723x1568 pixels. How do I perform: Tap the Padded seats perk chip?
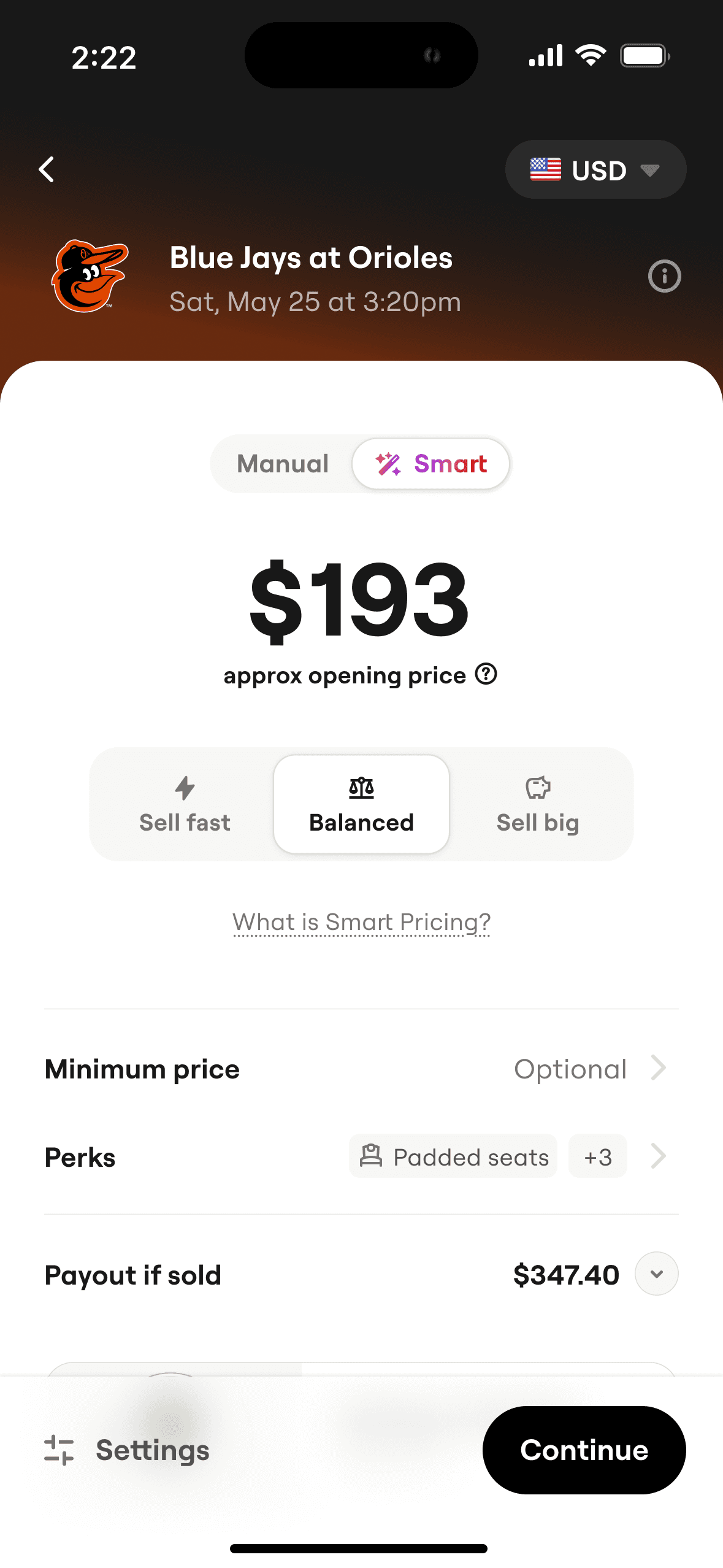point(453,1156)
